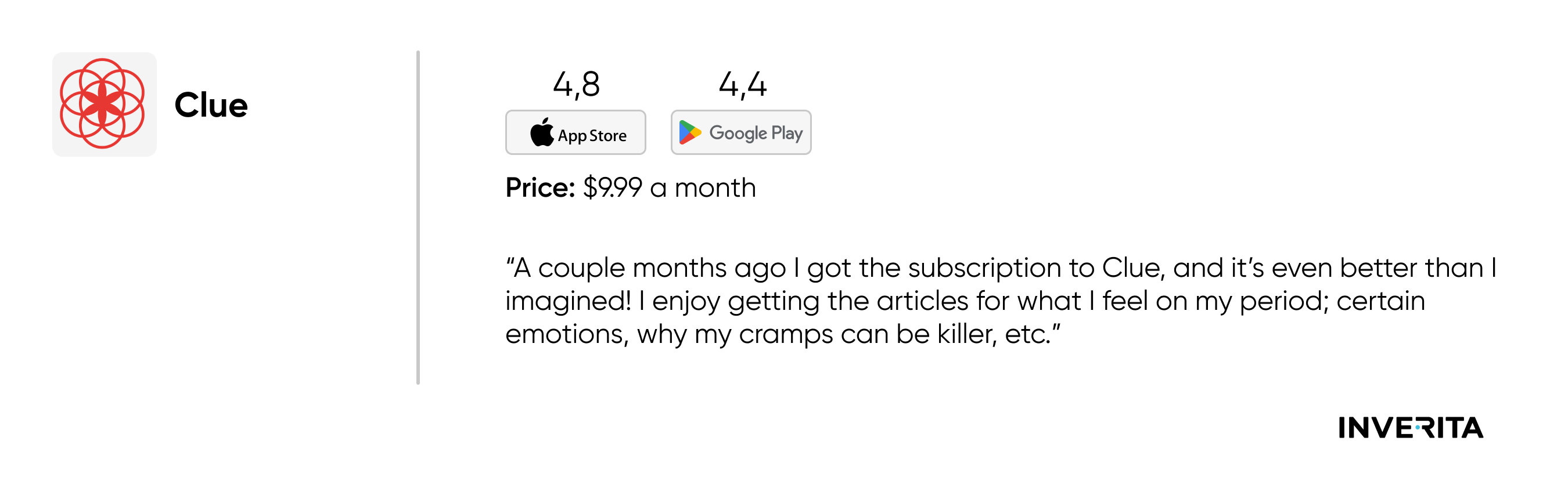Open the App Store badge button
Screen dimensions: 1568x477
click(575, 133)
